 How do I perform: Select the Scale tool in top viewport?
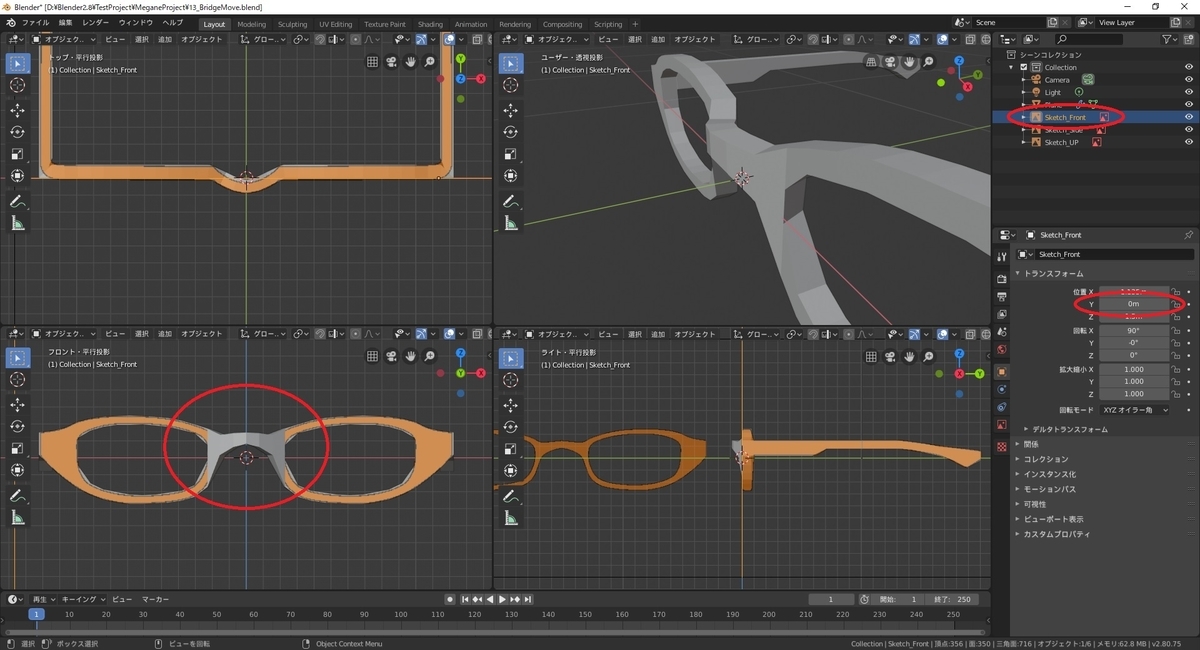click(x=17, y=154)
